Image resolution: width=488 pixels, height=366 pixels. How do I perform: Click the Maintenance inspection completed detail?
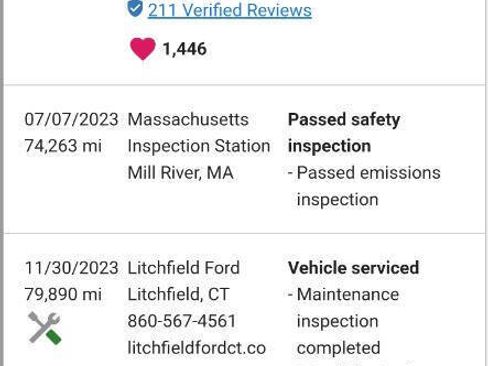pos(343,321)
